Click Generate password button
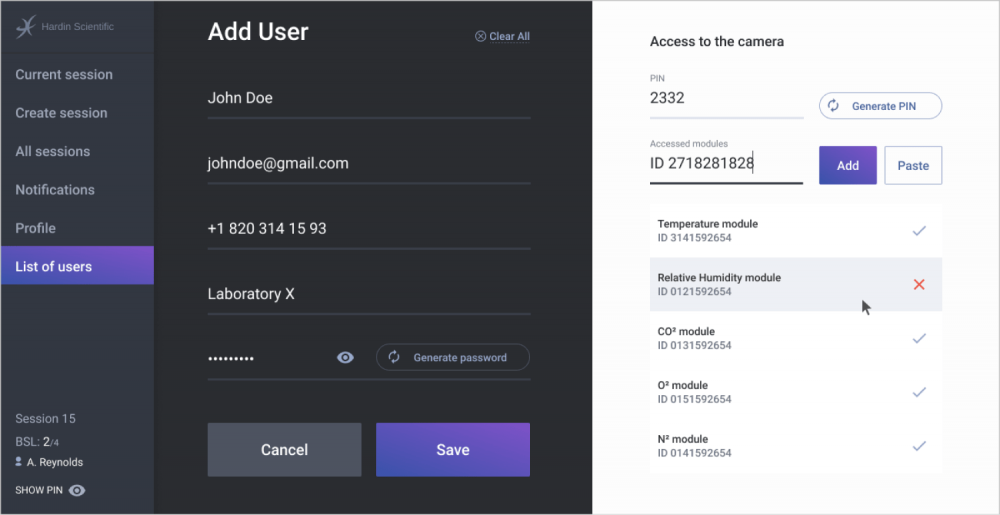Screen dimensions: 1000x515 tap(453, 357)
